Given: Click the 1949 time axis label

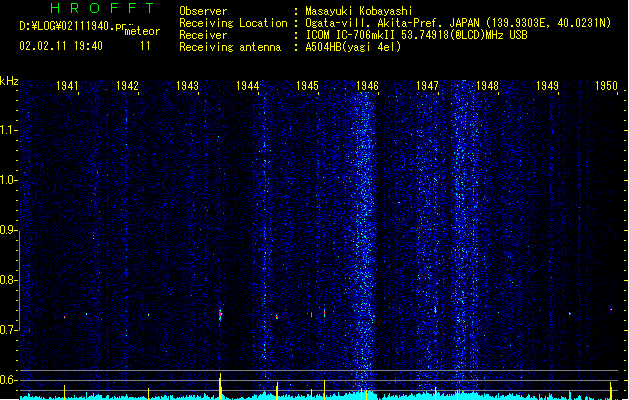Looking at the screenshot, I should (548, 85).
